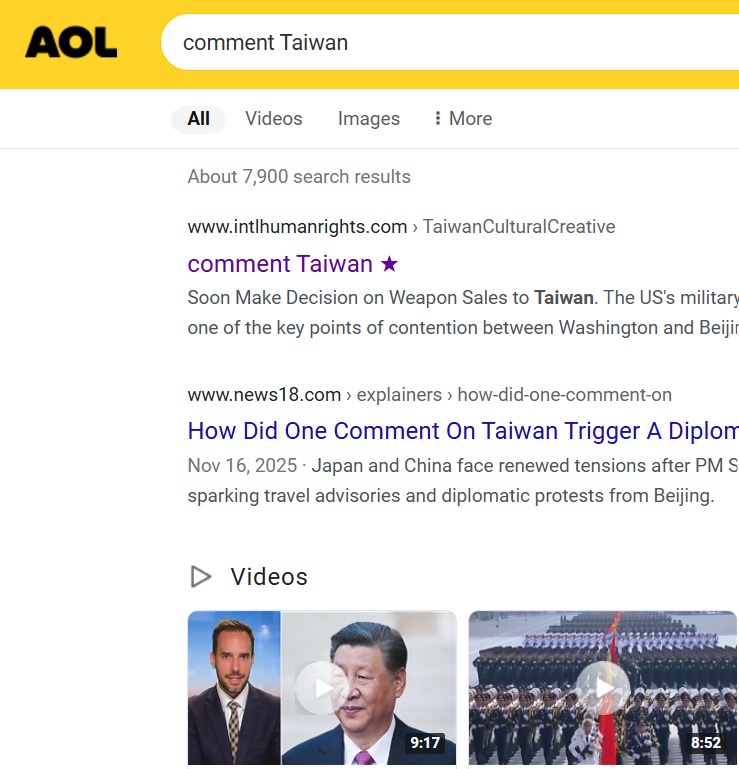This screenshot has width=739, height=769.
Task: Play the 8:52 military parade video
Action: (603, 688)
